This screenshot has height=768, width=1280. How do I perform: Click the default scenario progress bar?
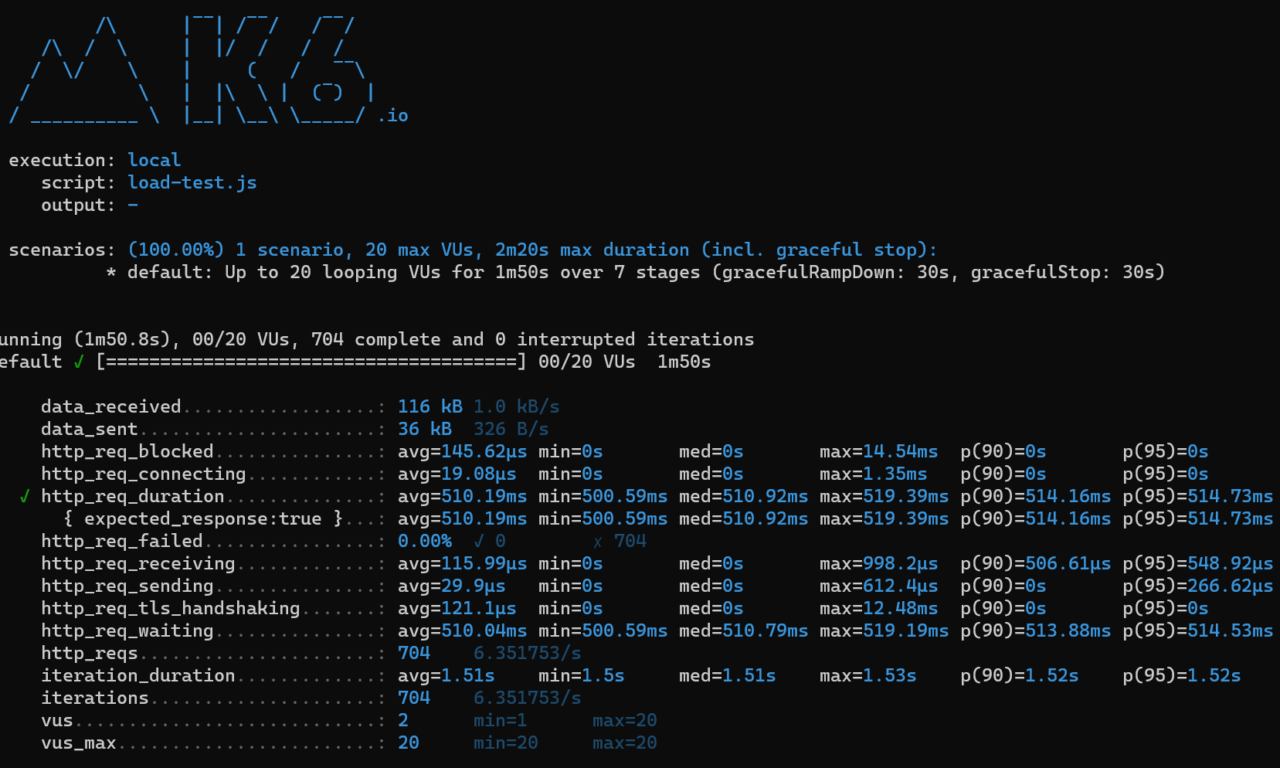click(311, 362)
